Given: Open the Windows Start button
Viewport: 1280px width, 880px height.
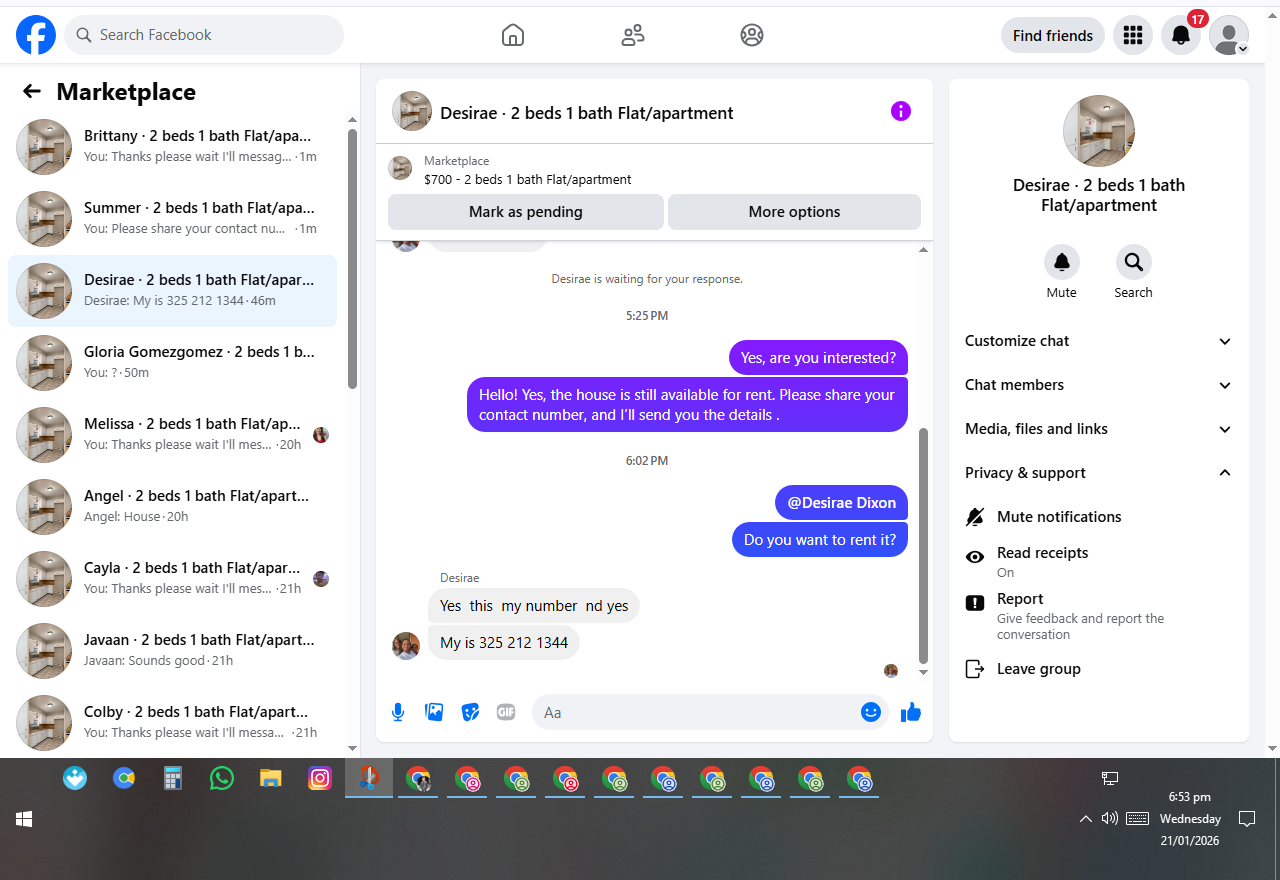Looking at the screenshot, I should point(24,819).
